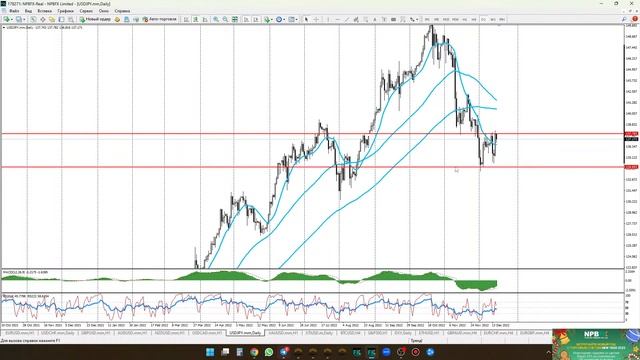Switch to the USDCAD.mm,H1 chart tab

click(x=207, y=333)
